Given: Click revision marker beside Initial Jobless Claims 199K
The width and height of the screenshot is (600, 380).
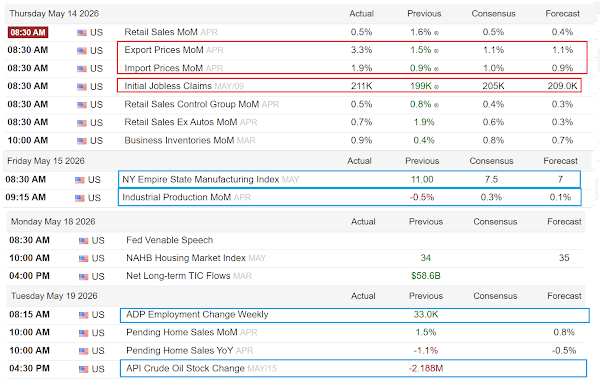Looking at the screenshot, I should [436, 87].
